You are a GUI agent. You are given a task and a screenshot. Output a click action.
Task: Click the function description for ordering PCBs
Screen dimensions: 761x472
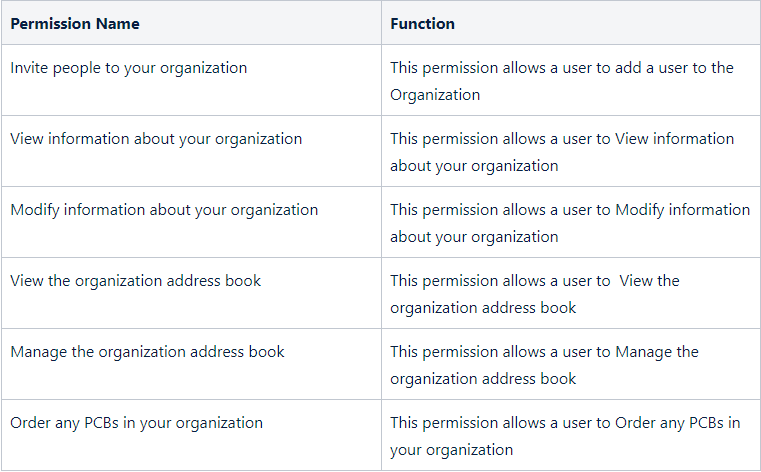coord(565,436)
